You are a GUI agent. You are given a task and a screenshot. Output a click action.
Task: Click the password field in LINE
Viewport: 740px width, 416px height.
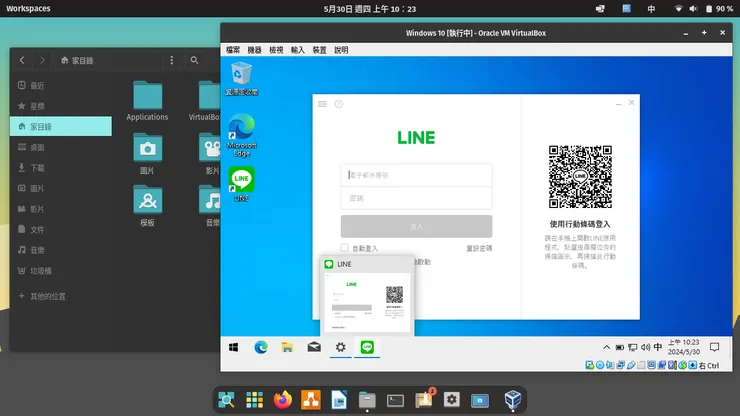point(416,198)
